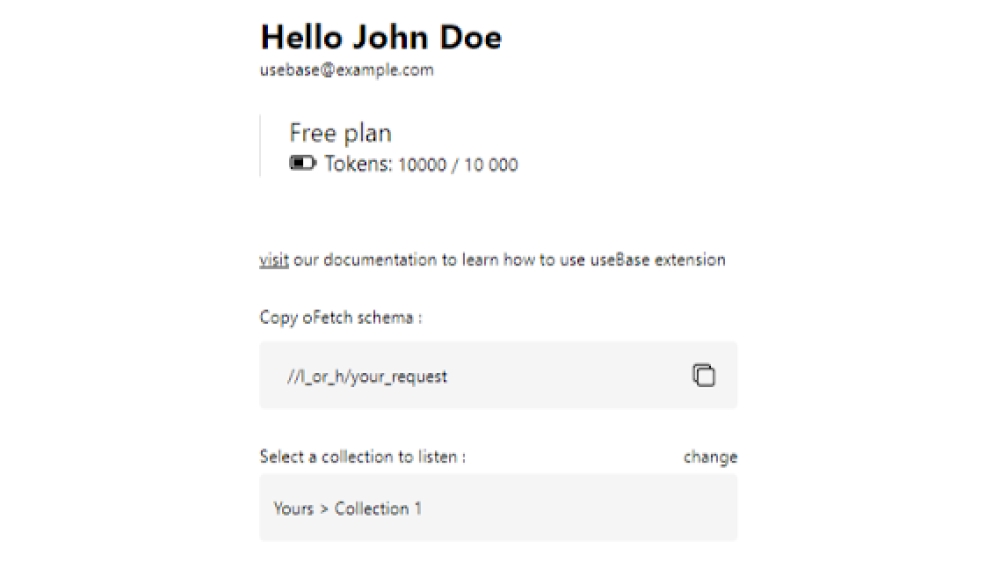Click the //l_or_h/your_request schema field
1000x563 pixels.
pos(366,377)
